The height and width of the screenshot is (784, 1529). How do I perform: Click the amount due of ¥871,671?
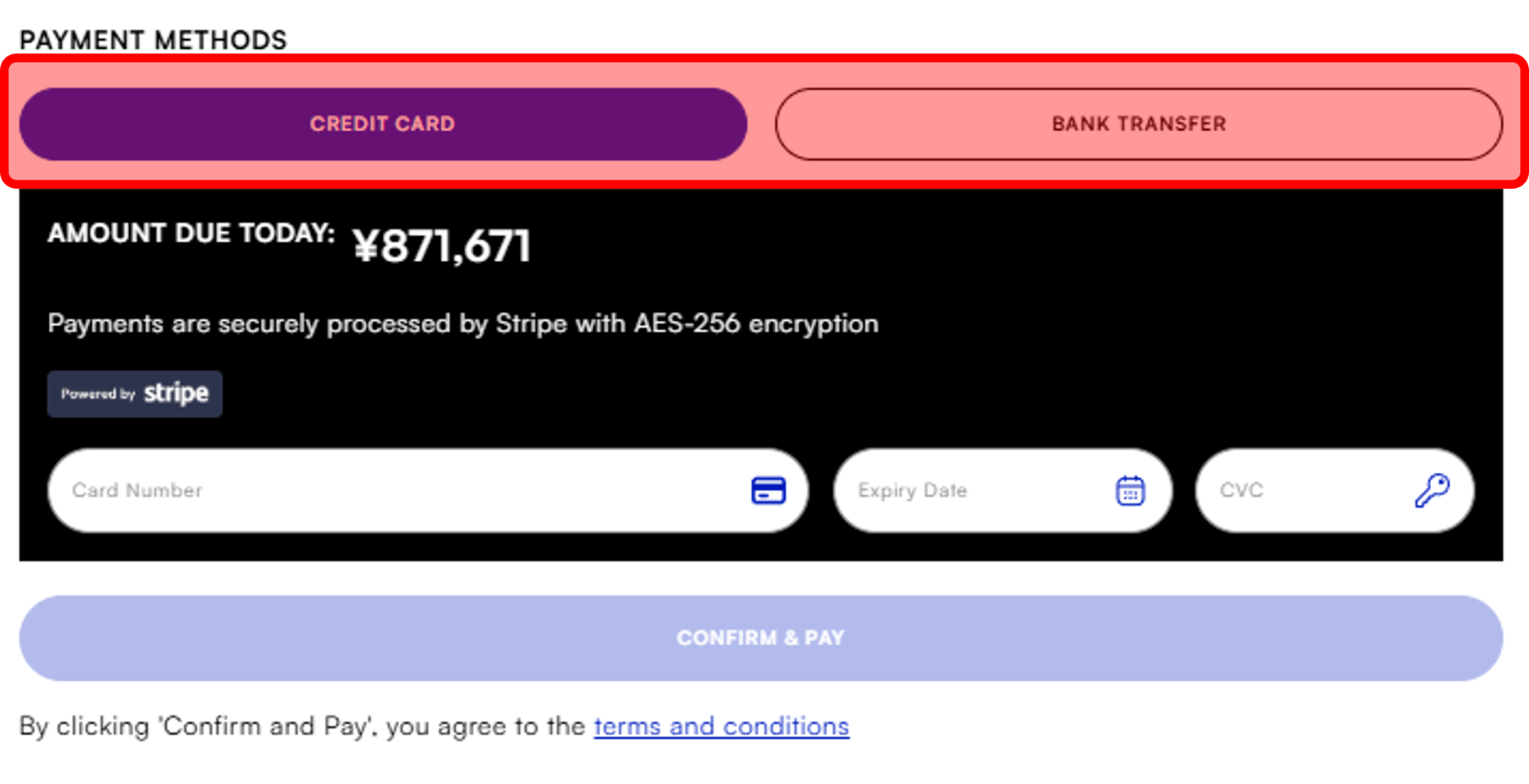coord(442,245)
